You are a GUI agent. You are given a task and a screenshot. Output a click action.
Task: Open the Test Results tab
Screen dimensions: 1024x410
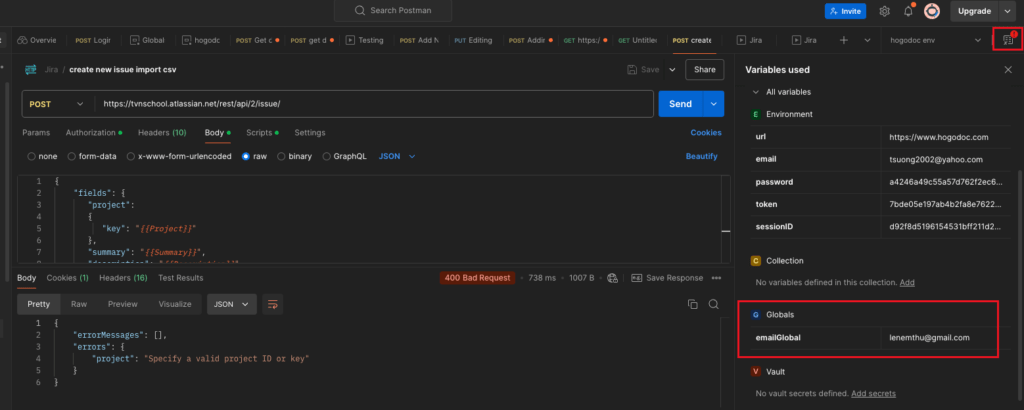[x=180, y=278]
